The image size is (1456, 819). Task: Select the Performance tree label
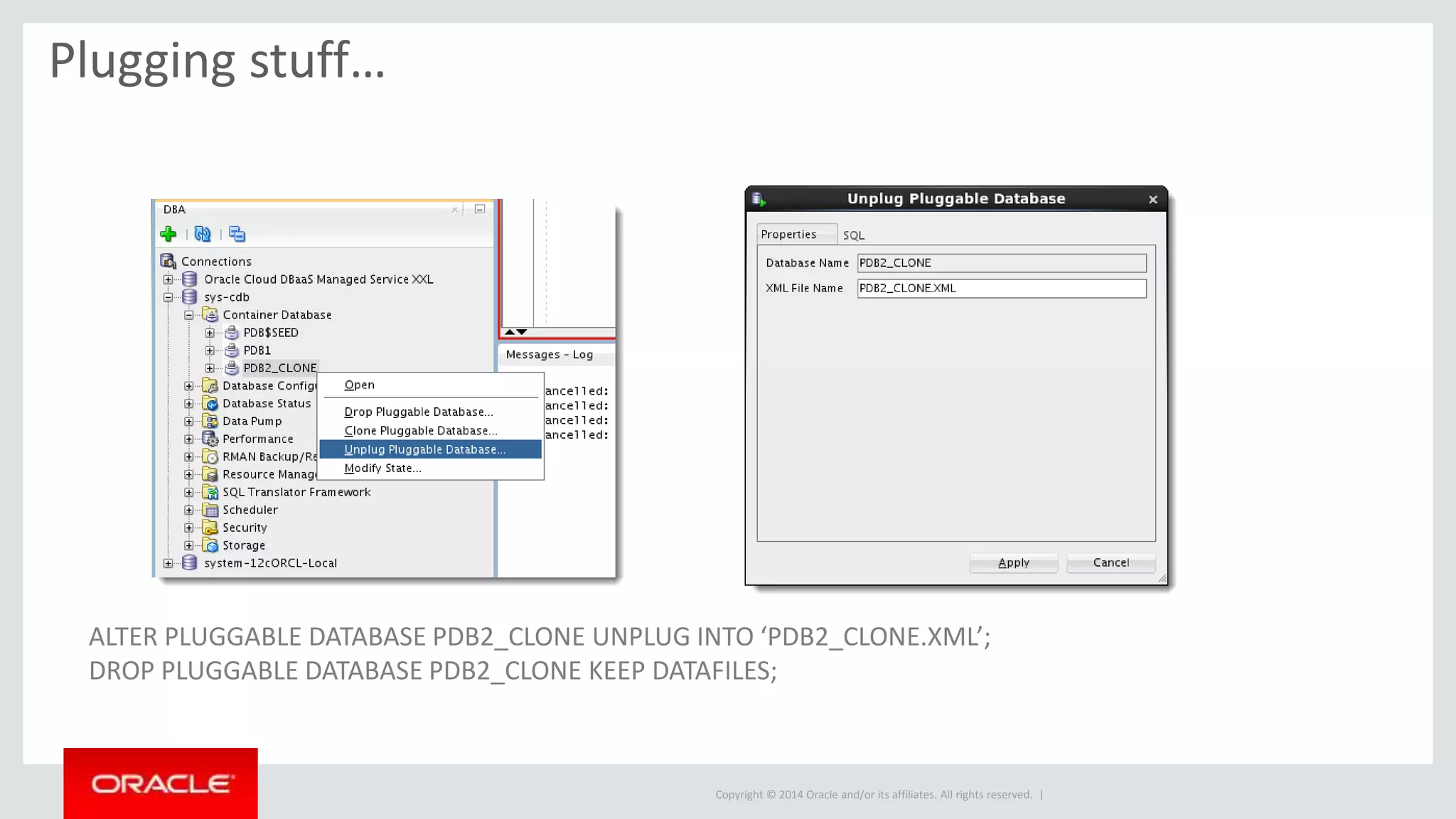coord(258,439)
